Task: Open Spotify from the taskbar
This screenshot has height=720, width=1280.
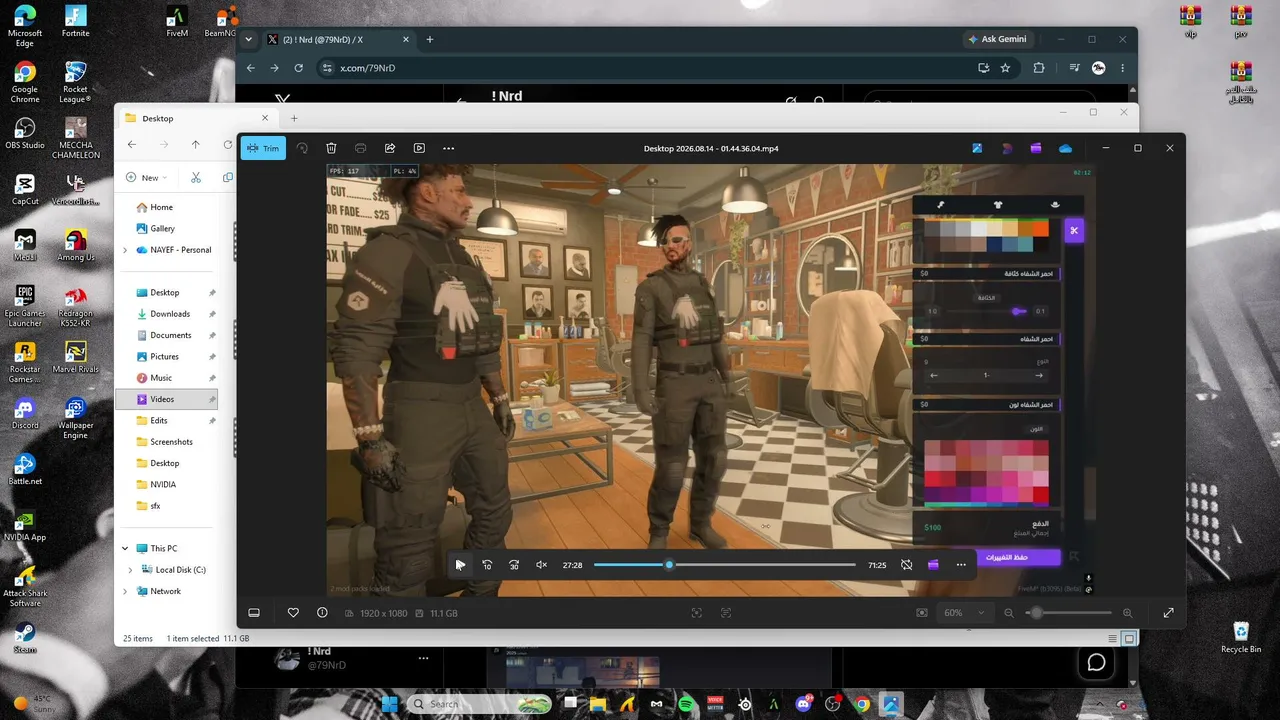Action: pyautogui.click(x=686, y=704)
